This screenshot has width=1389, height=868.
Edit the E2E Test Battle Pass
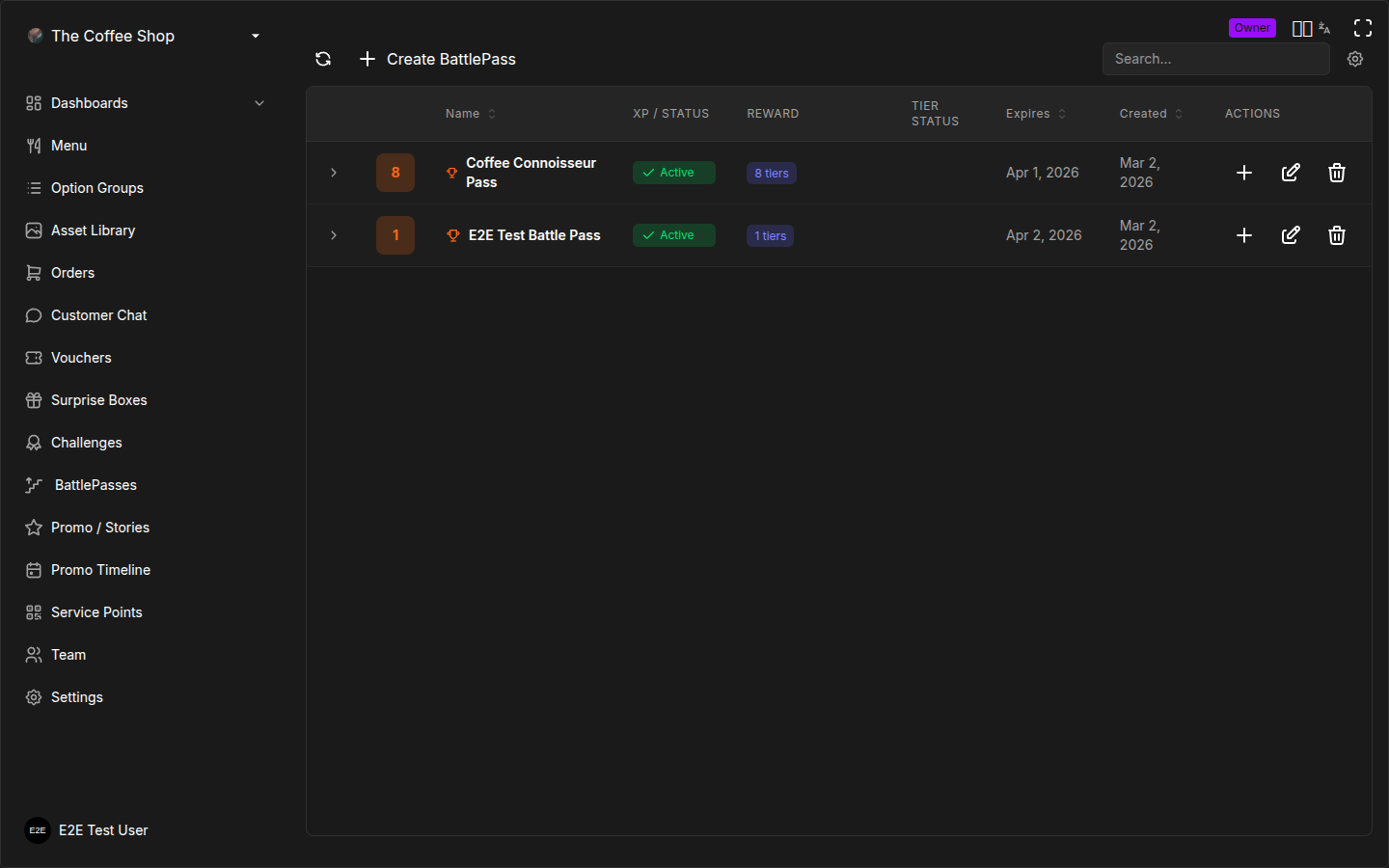1291,235
